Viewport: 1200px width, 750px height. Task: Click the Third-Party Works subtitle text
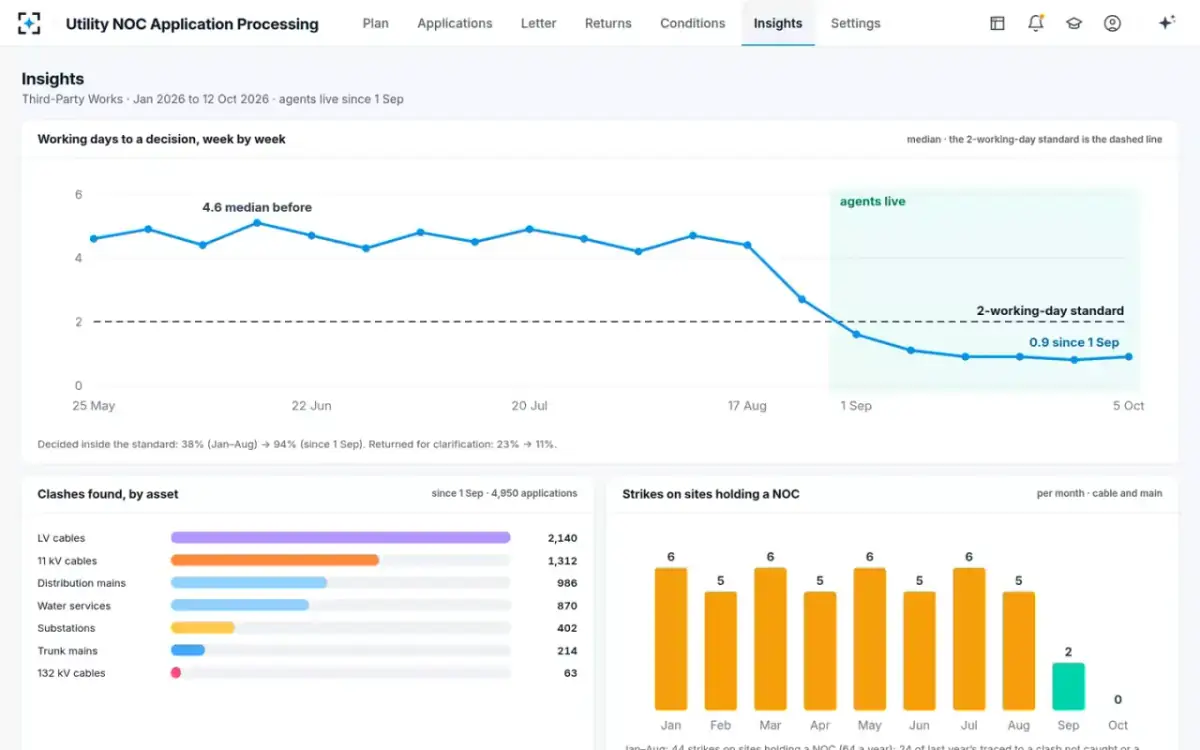click(x=213, y=99)
